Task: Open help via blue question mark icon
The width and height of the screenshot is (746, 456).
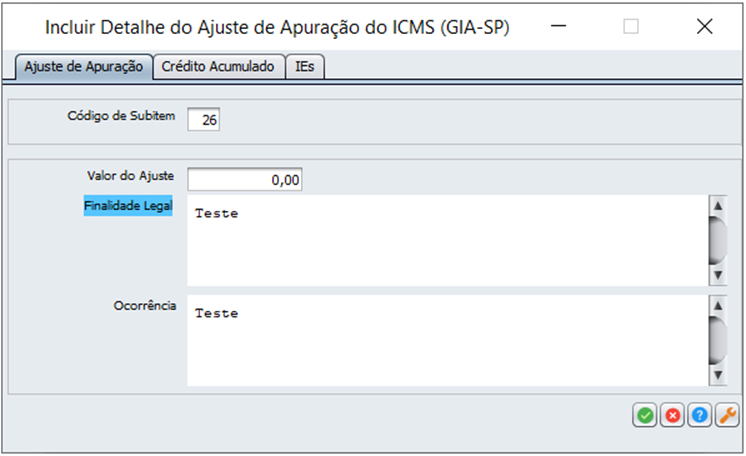Action: (x=699, y=415)
